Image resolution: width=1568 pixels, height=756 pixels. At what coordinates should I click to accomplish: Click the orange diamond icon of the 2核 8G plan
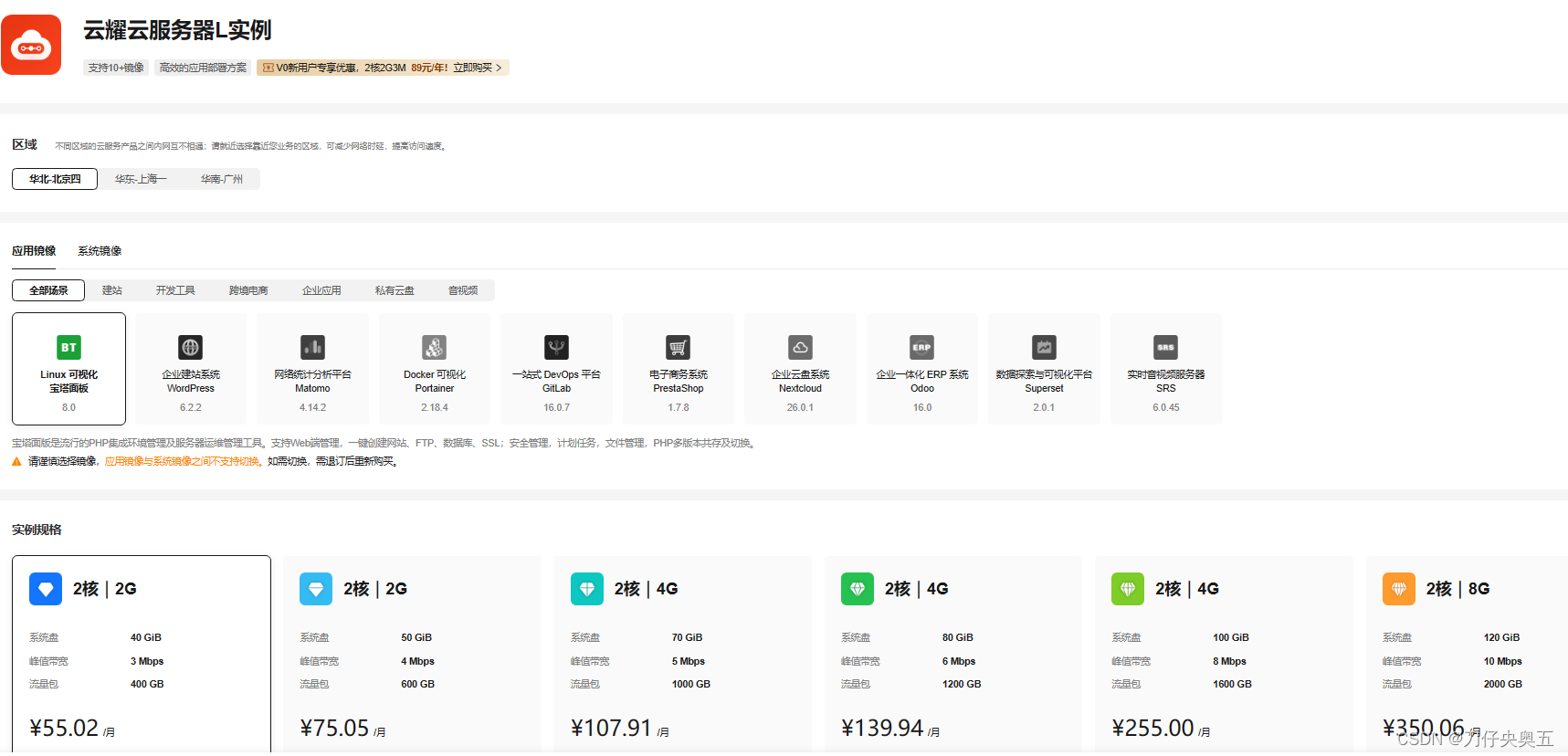tap(1399, 589)
